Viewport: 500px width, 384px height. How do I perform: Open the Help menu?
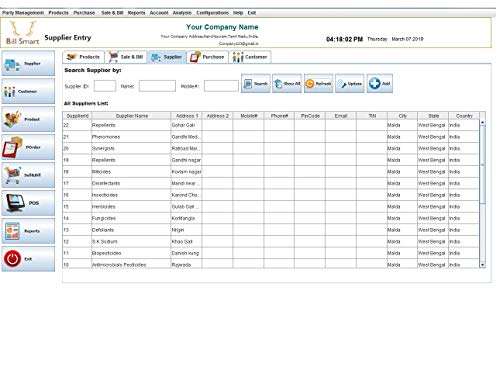[238, 13]
